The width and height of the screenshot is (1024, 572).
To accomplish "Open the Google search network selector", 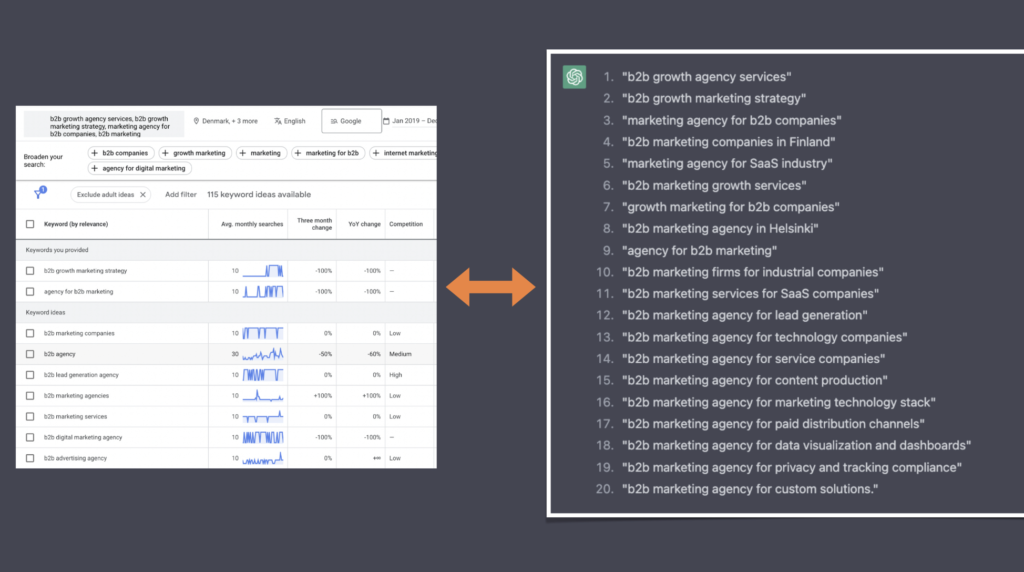I will (351, 121).
